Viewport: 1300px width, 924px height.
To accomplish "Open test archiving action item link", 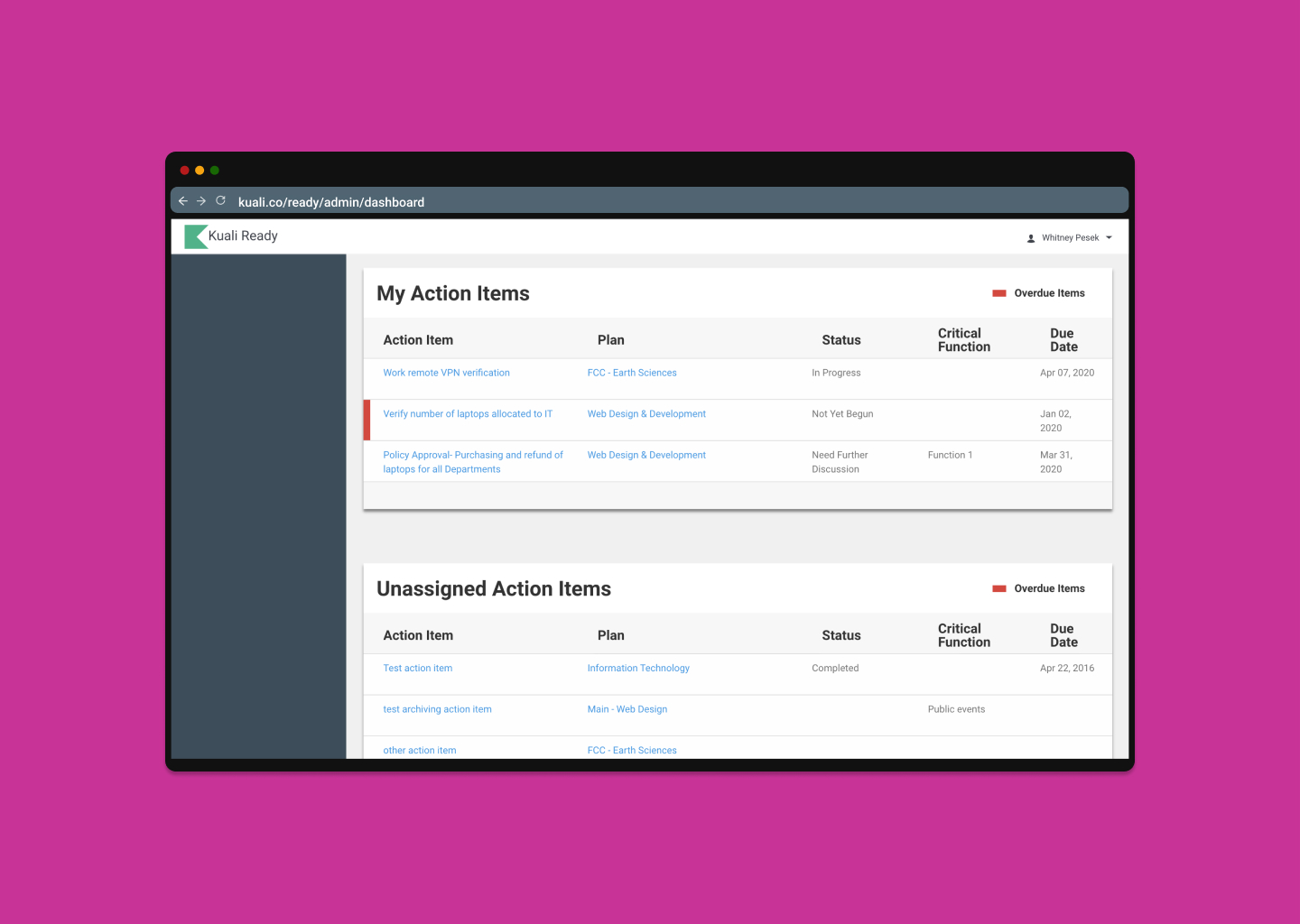I will tap(437, 709).
